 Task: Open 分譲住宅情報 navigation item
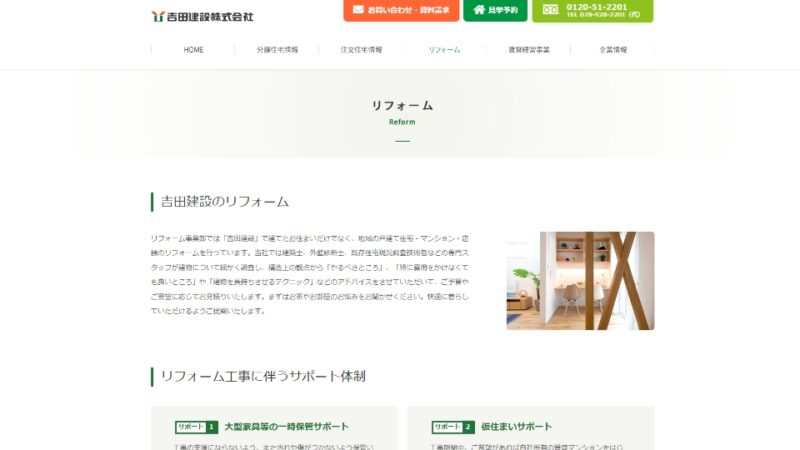[x=277, y=49]
